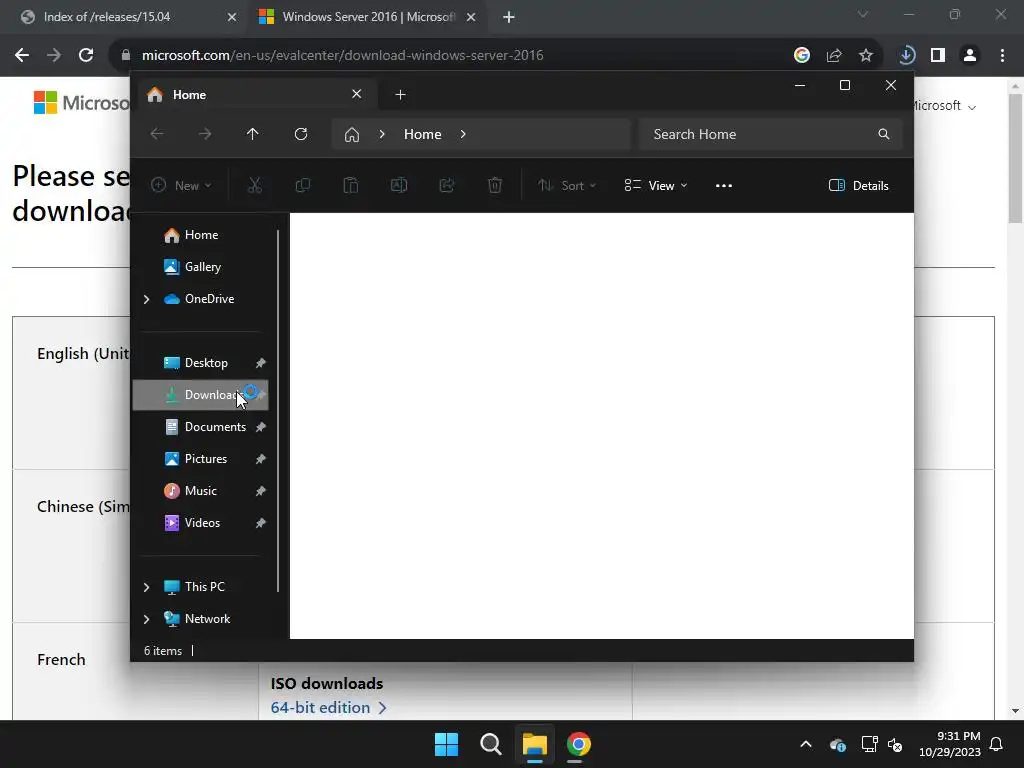Click the pin icon next to Desktop
The image size is (1024, 768).
click(x=261, y=363)
